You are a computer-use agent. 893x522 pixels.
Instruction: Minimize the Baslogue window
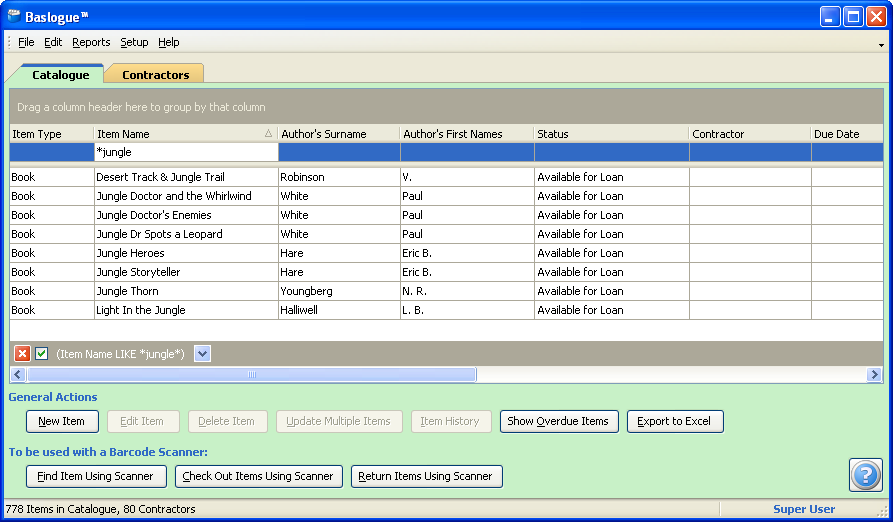coord(830,17)
